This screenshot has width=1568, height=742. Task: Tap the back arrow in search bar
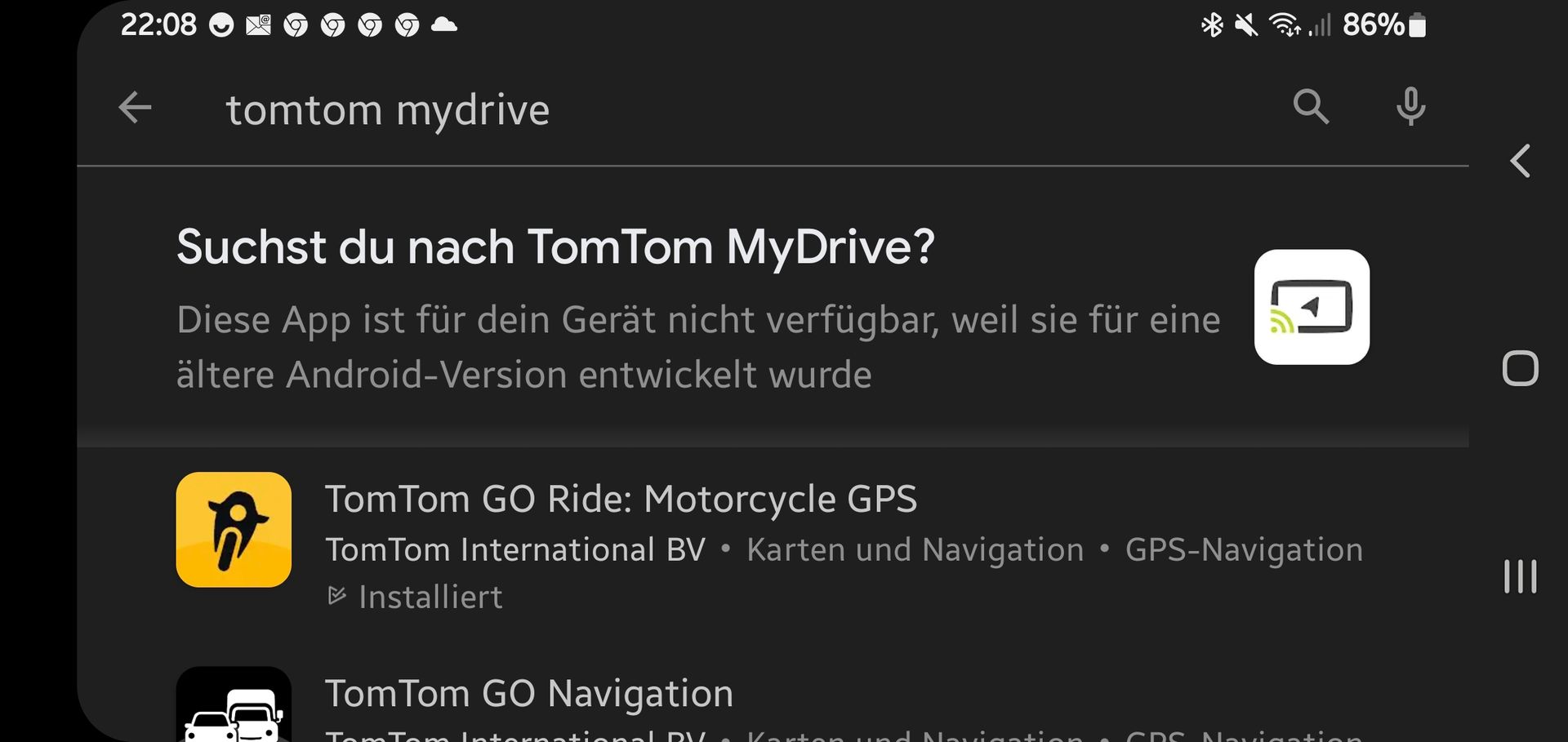tap(136, 108)
